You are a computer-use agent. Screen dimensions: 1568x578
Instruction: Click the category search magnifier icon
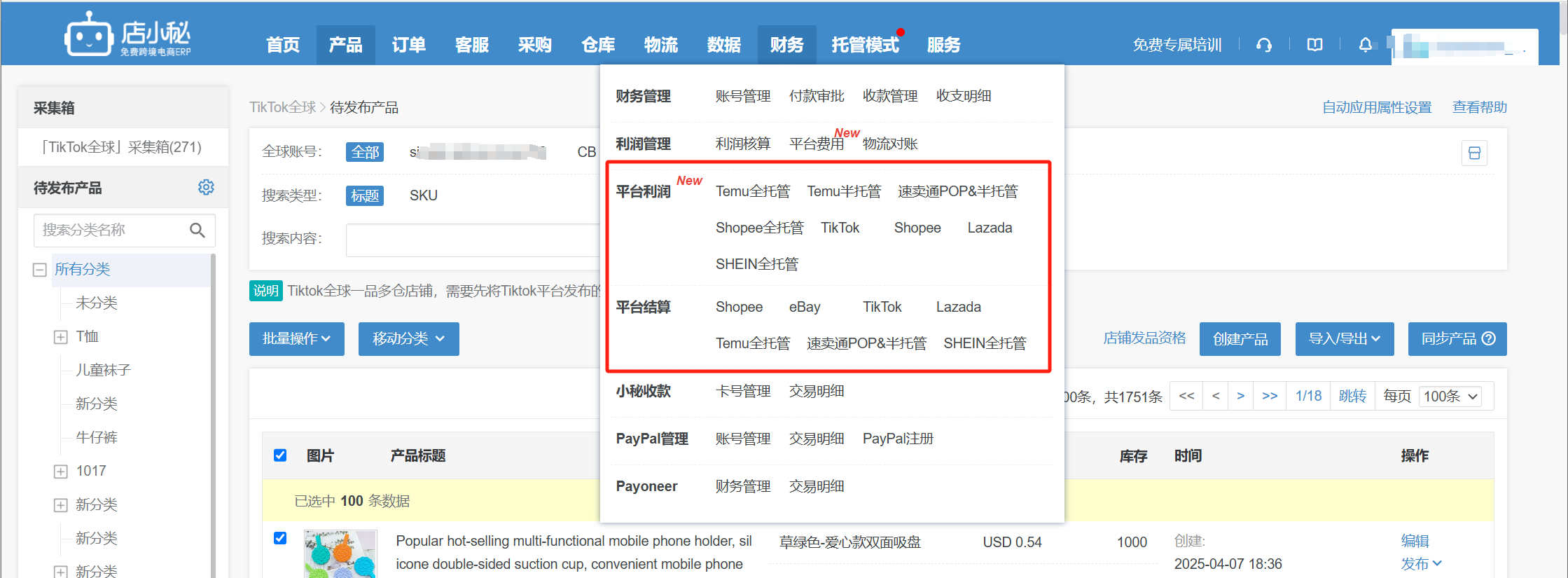(x=197, y=230)
